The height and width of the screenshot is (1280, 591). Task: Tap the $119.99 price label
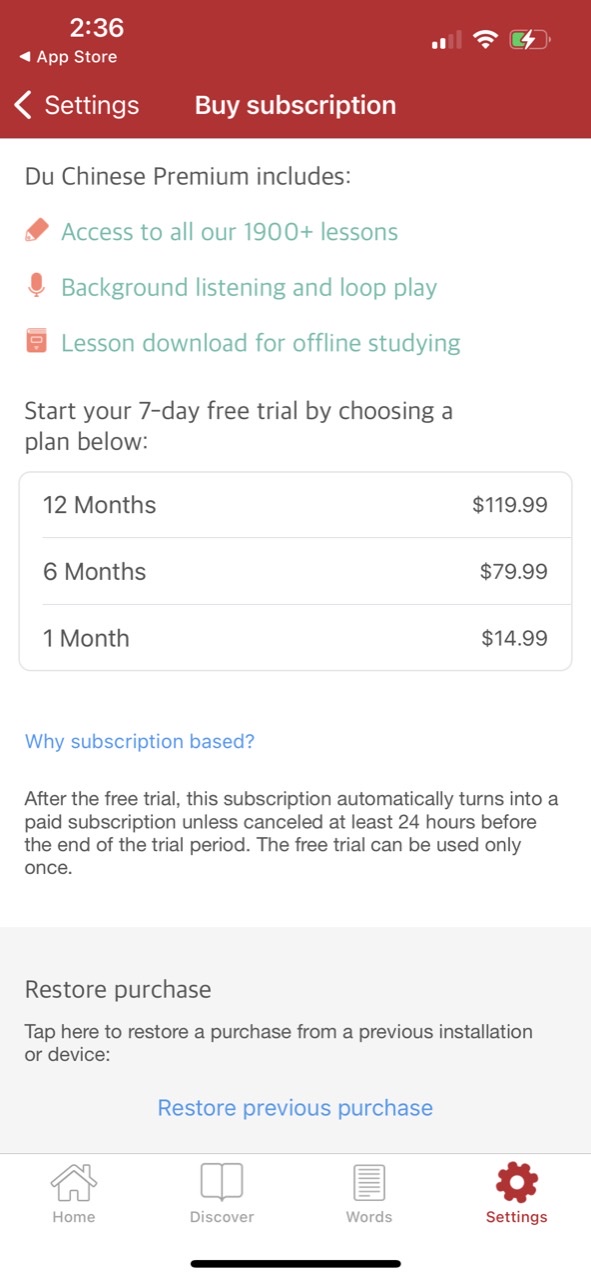(510, 505)
